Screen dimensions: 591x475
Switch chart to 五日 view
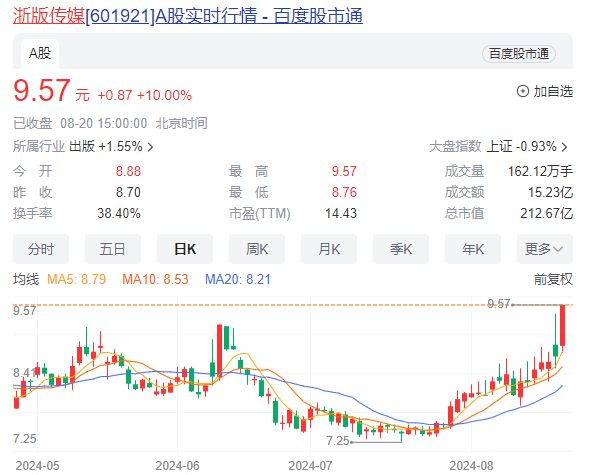(x=113, y=249)
